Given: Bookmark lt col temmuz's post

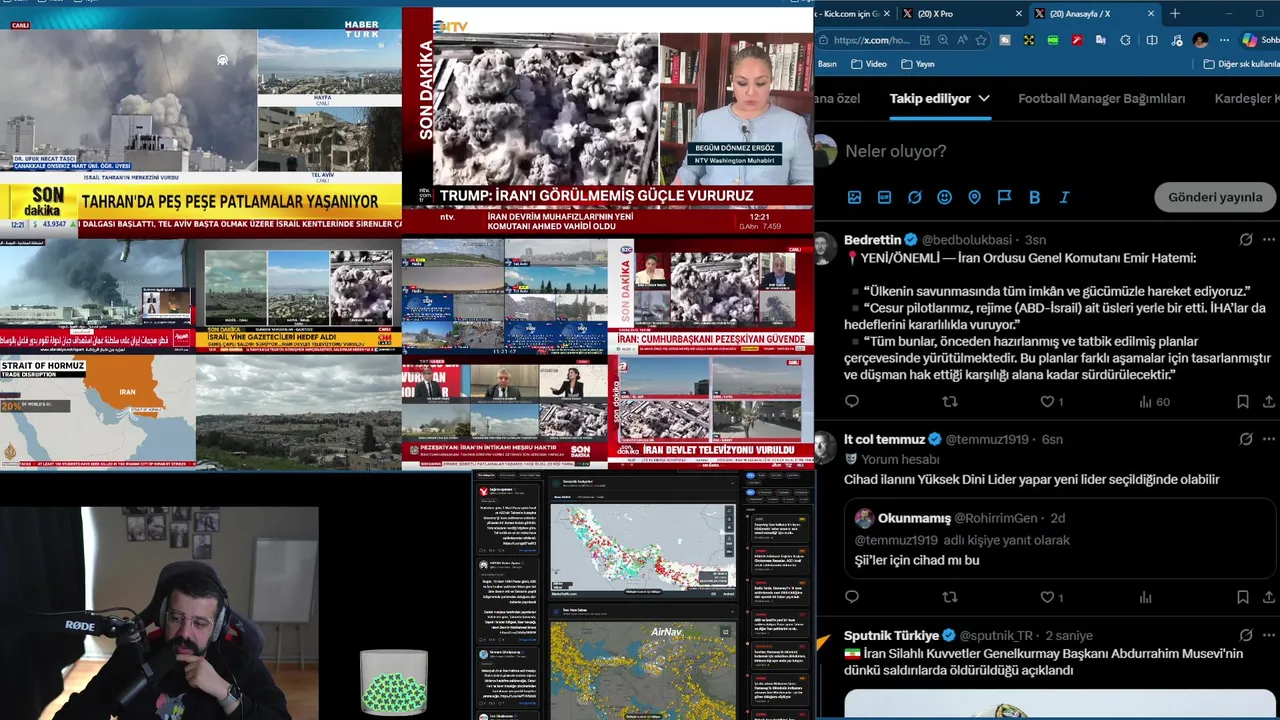Looking at the screenshot, I should click(x=1243, y=597).
